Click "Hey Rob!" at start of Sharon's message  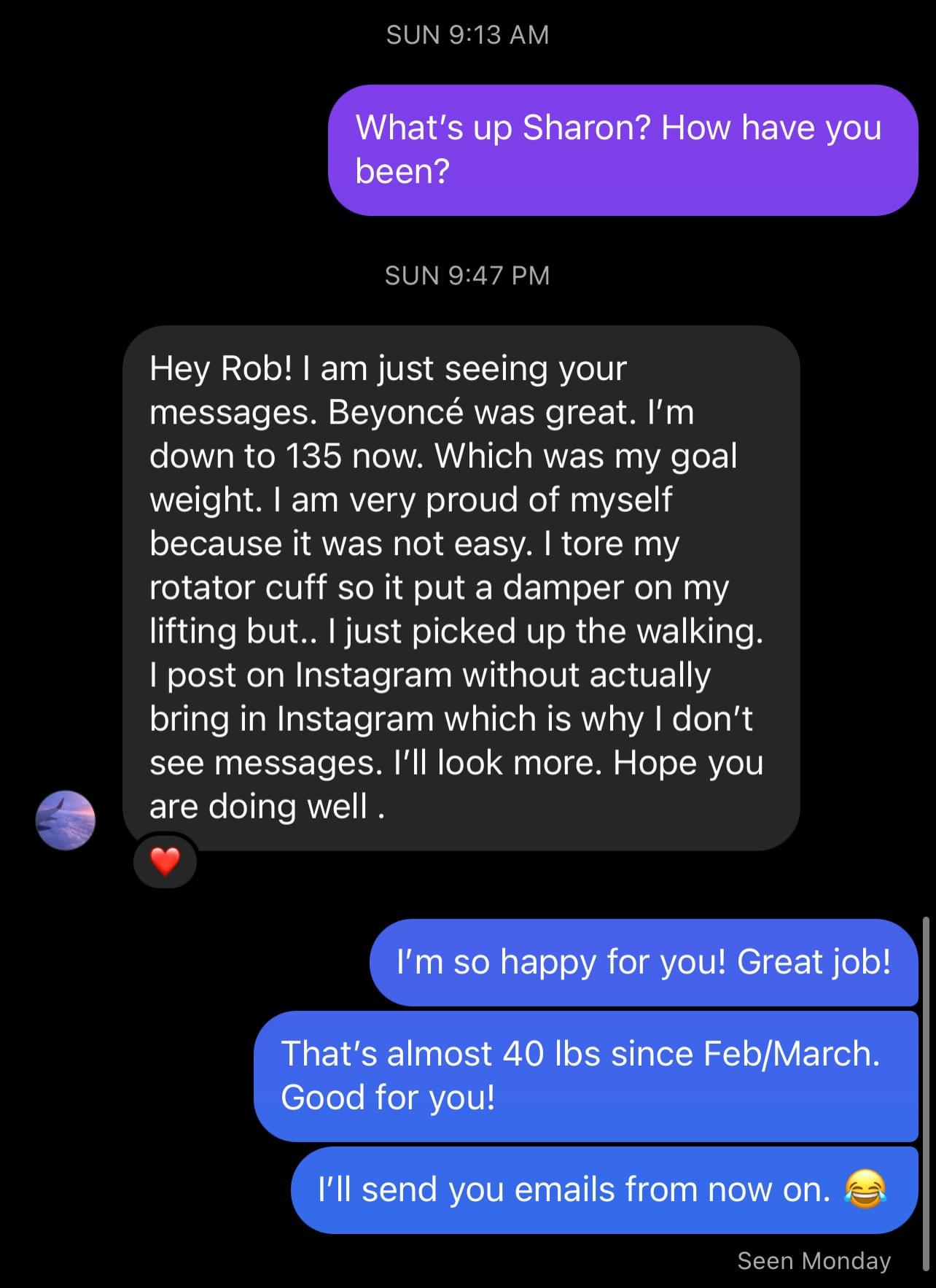tap(220, 368)
